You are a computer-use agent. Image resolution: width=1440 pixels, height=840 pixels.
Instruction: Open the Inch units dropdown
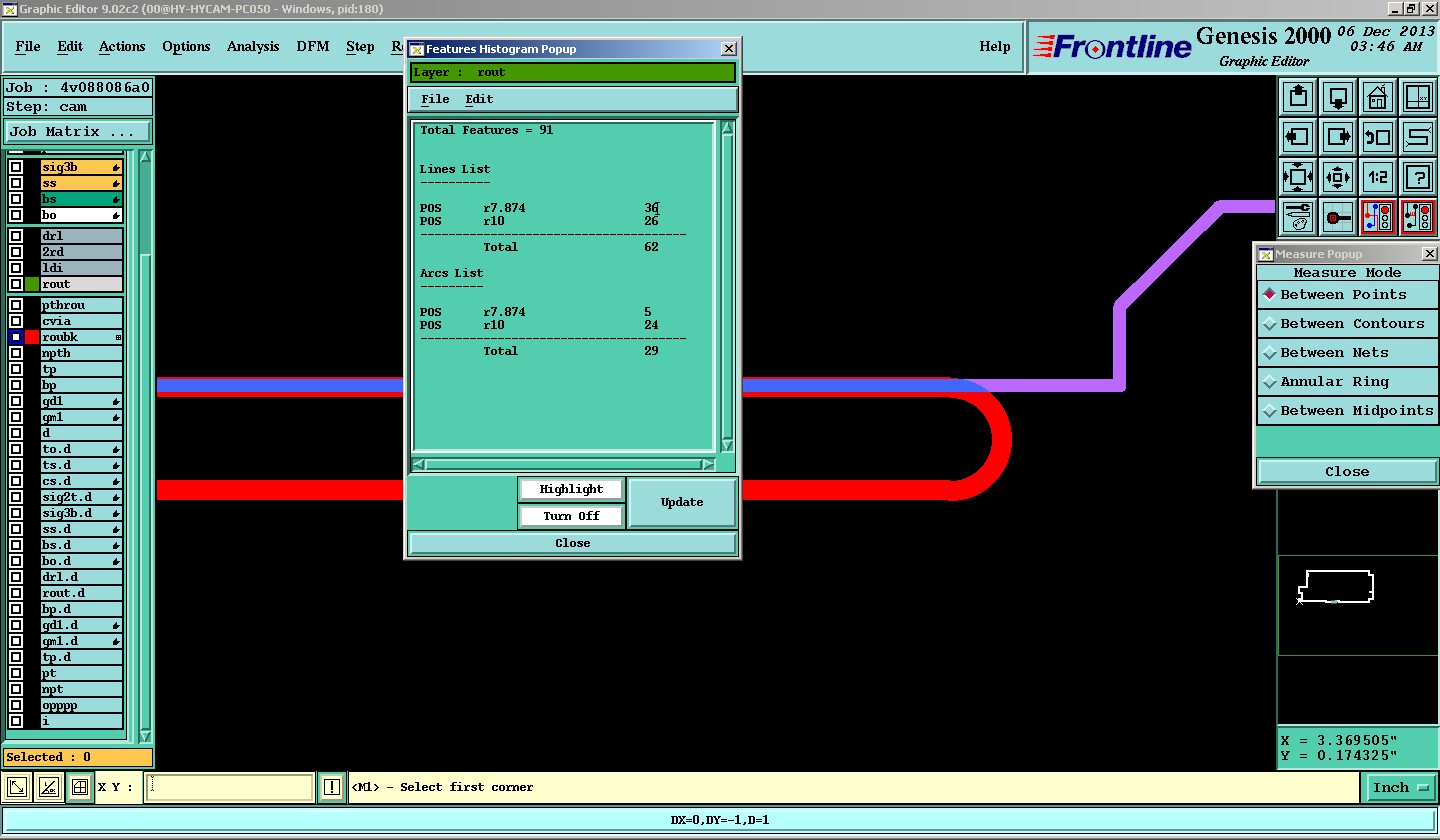[x=1400, y=788]
